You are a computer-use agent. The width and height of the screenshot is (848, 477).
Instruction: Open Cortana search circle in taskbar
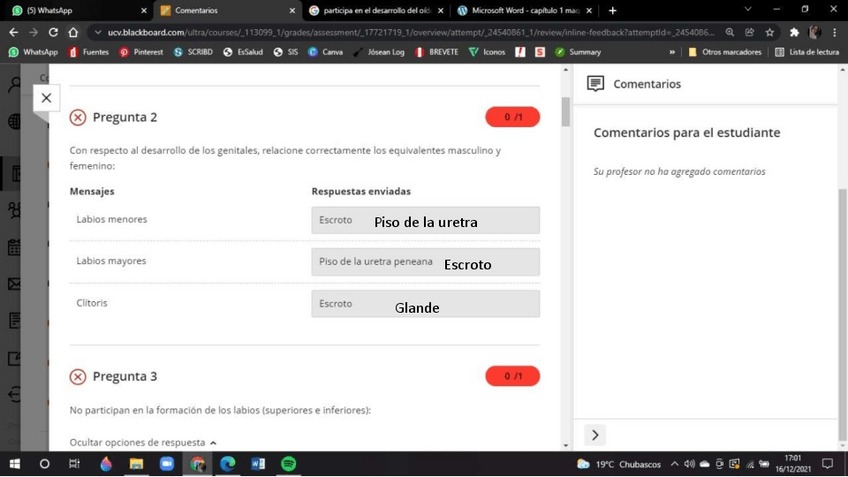pos(44,464)
